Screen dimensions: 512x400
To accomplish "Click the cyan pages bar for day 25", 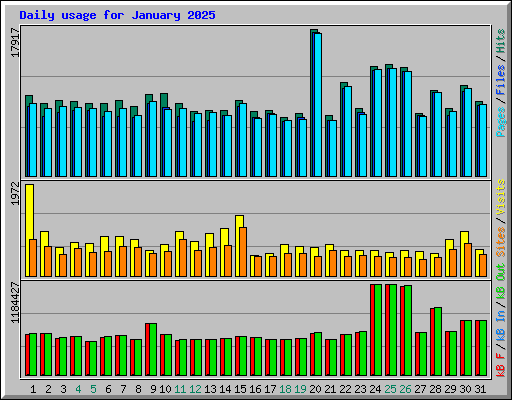I will click(393, 122).
